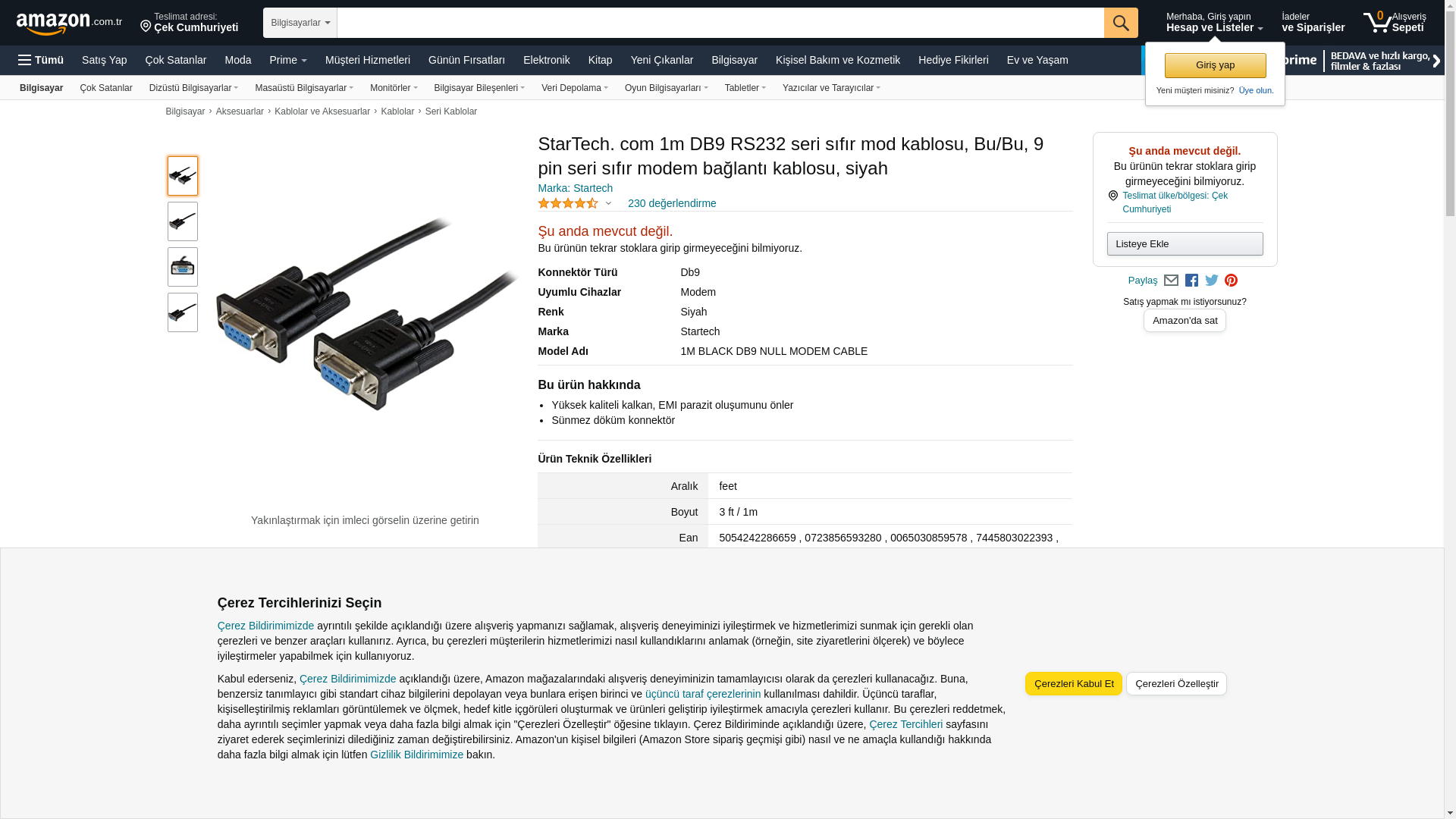Open the Prime menu dropdown
This screenshot has height=819, width=1456.
point(288,60)
